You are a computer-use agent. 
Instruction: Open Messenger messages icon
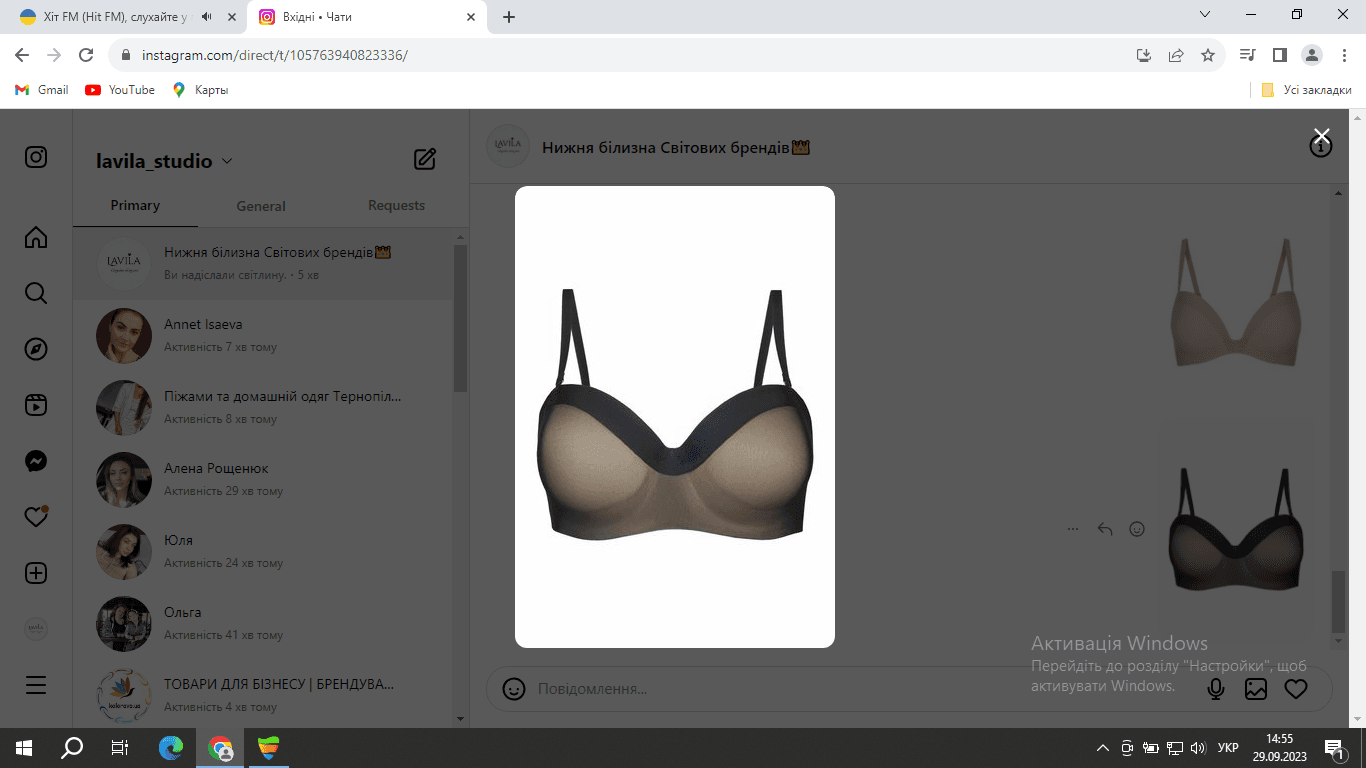36,461
